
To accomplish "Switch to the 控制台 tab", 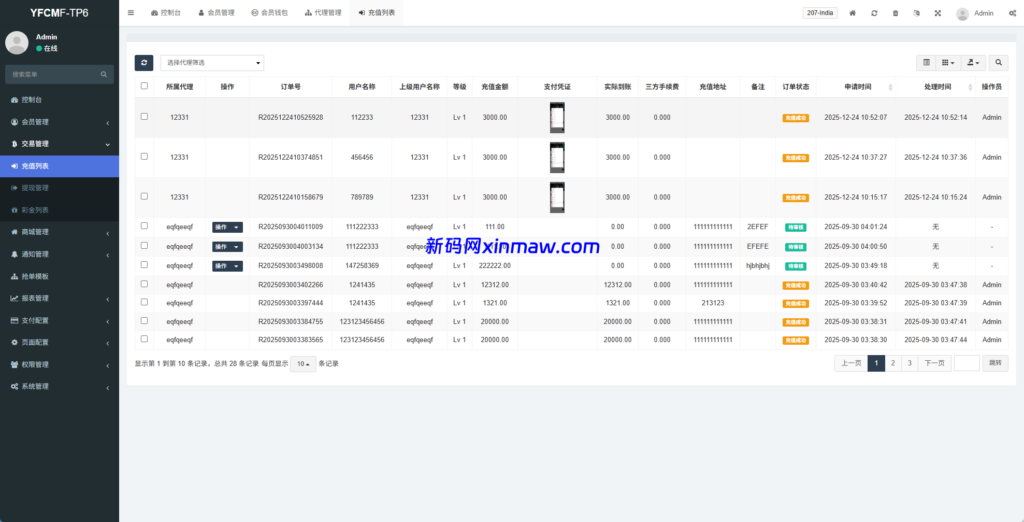I will click(166, 13).
